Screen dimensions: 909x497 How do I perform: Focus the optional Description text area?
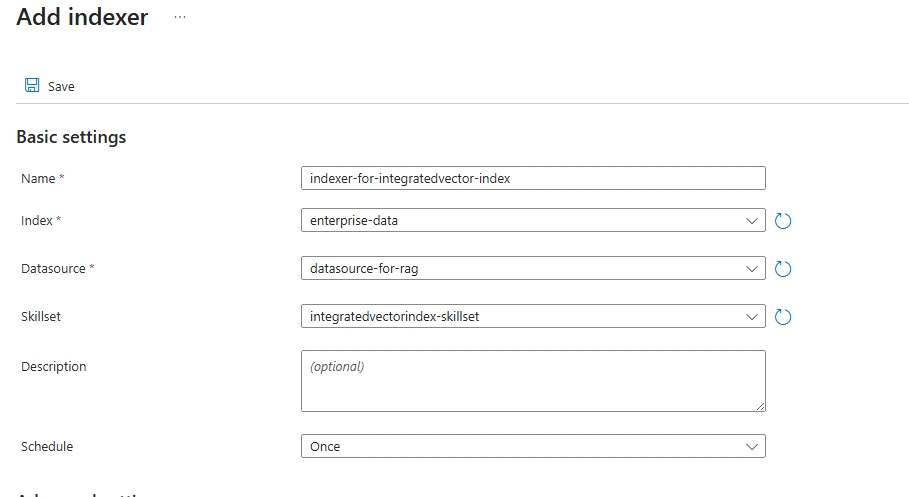point(532,380)
